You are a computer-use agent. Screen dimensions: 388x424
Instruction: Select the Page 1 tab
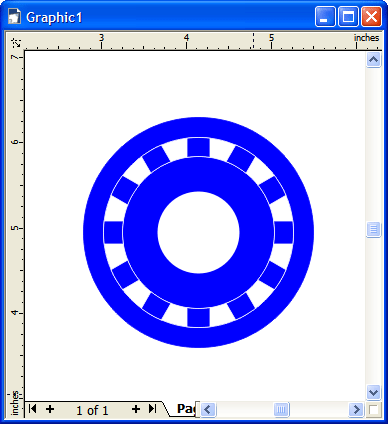coord(185,409)
